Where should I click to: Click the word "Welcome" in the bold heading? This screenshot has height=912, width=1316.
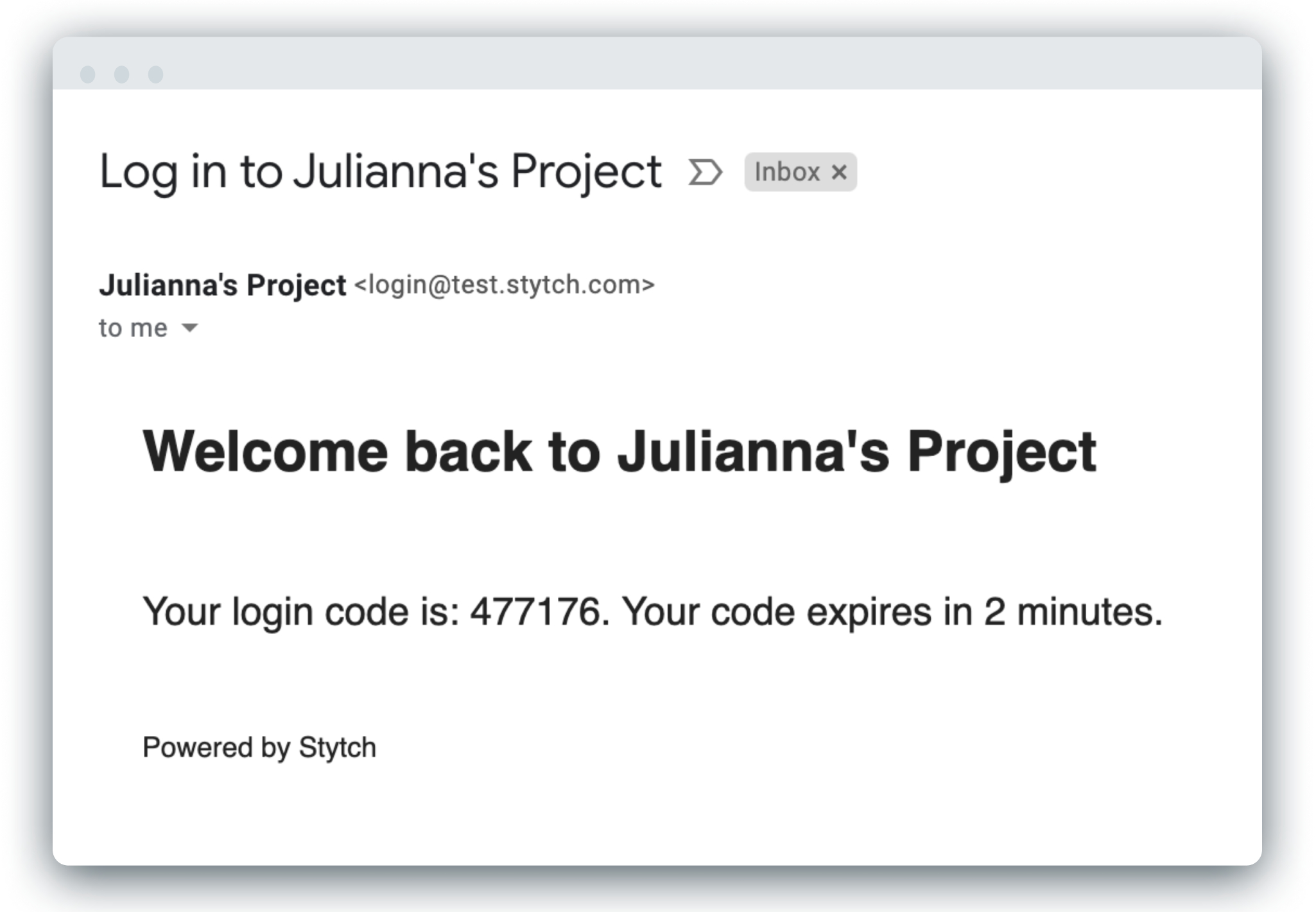(x=265, y=452)
